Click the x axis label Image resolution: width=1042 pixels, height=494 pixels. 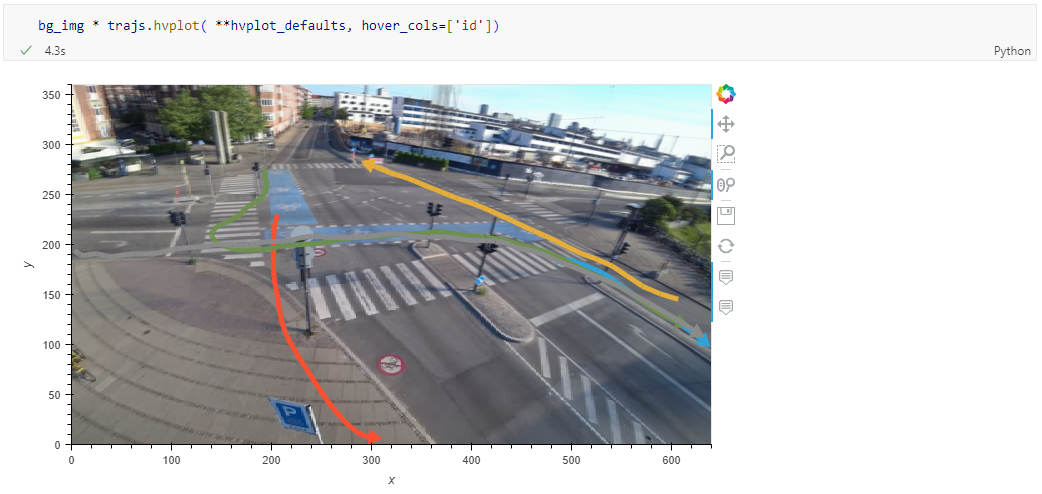(x=391, y=481)
